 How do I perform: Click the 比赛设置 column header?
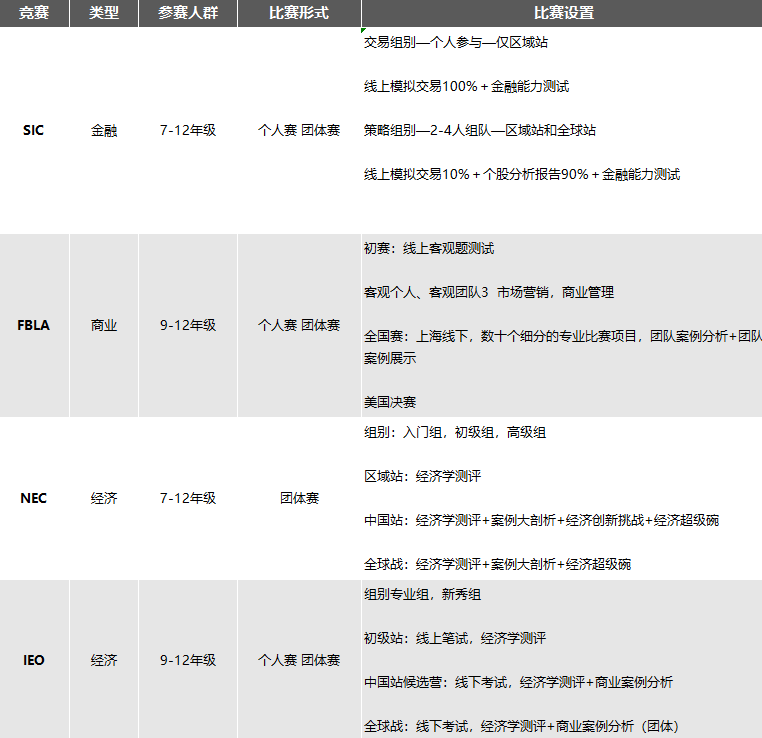tap(564, 13)
